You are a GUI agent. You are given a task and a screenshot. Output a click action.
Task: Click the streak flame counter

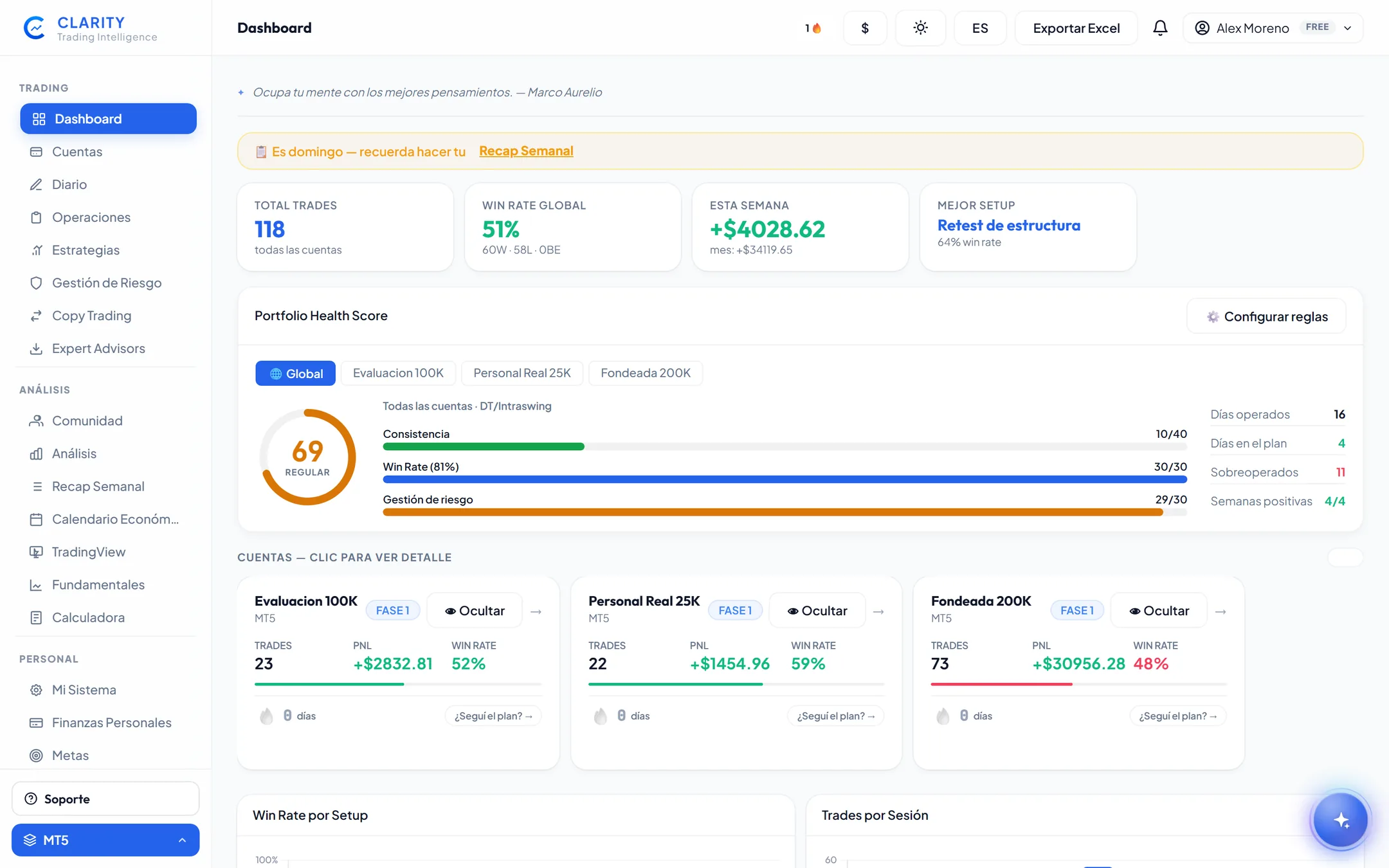[813, 28]
